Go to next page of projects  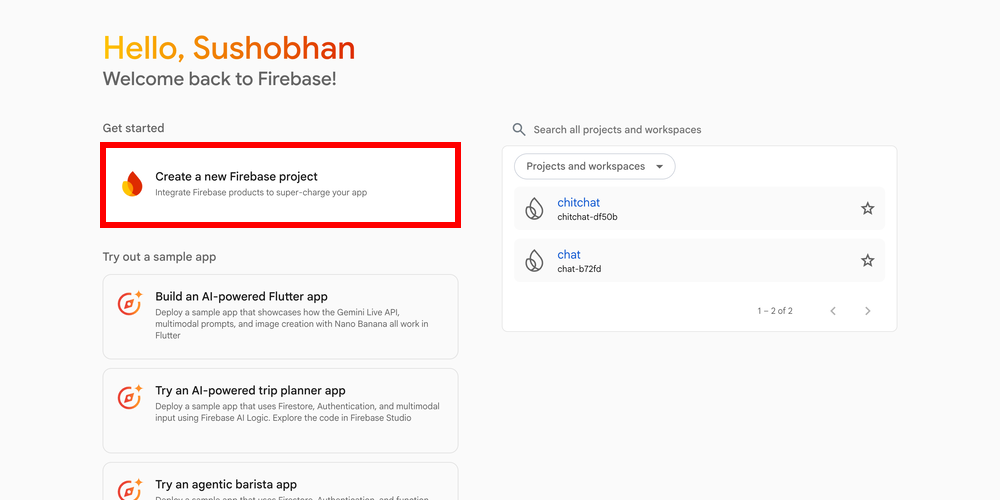pos(868,311)
